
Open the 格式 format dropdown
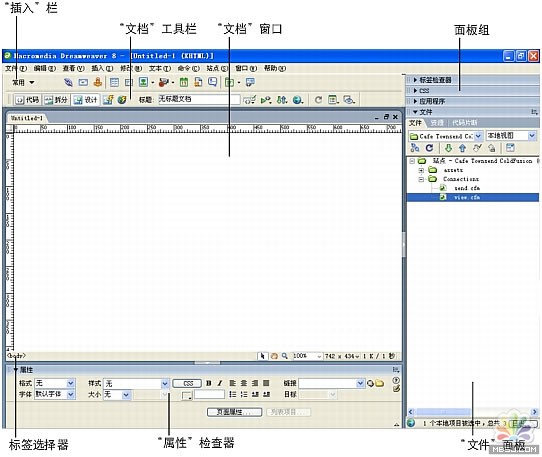tap(71, 383)
